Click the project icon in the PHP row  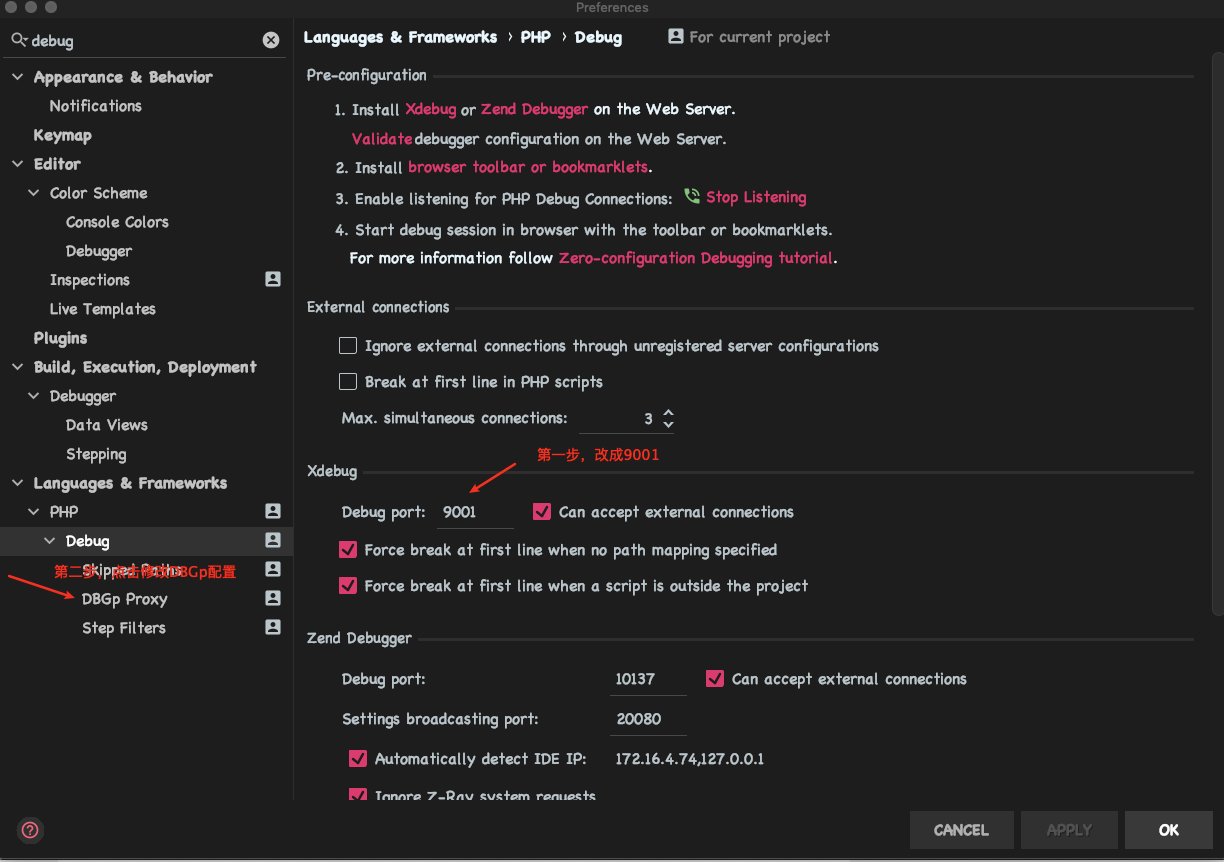click(273, 512)
